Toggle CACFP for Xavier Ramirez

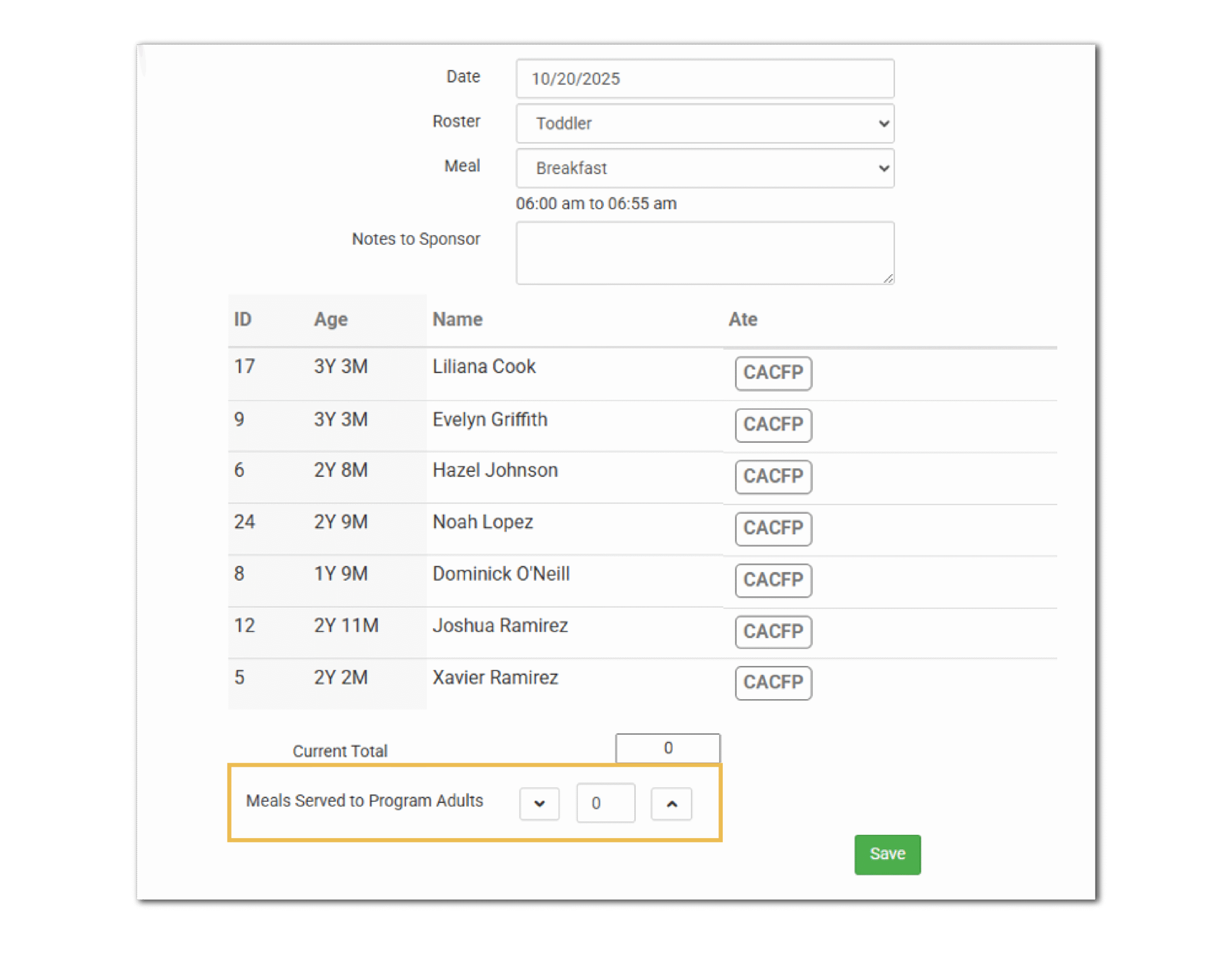click(773, 683)
